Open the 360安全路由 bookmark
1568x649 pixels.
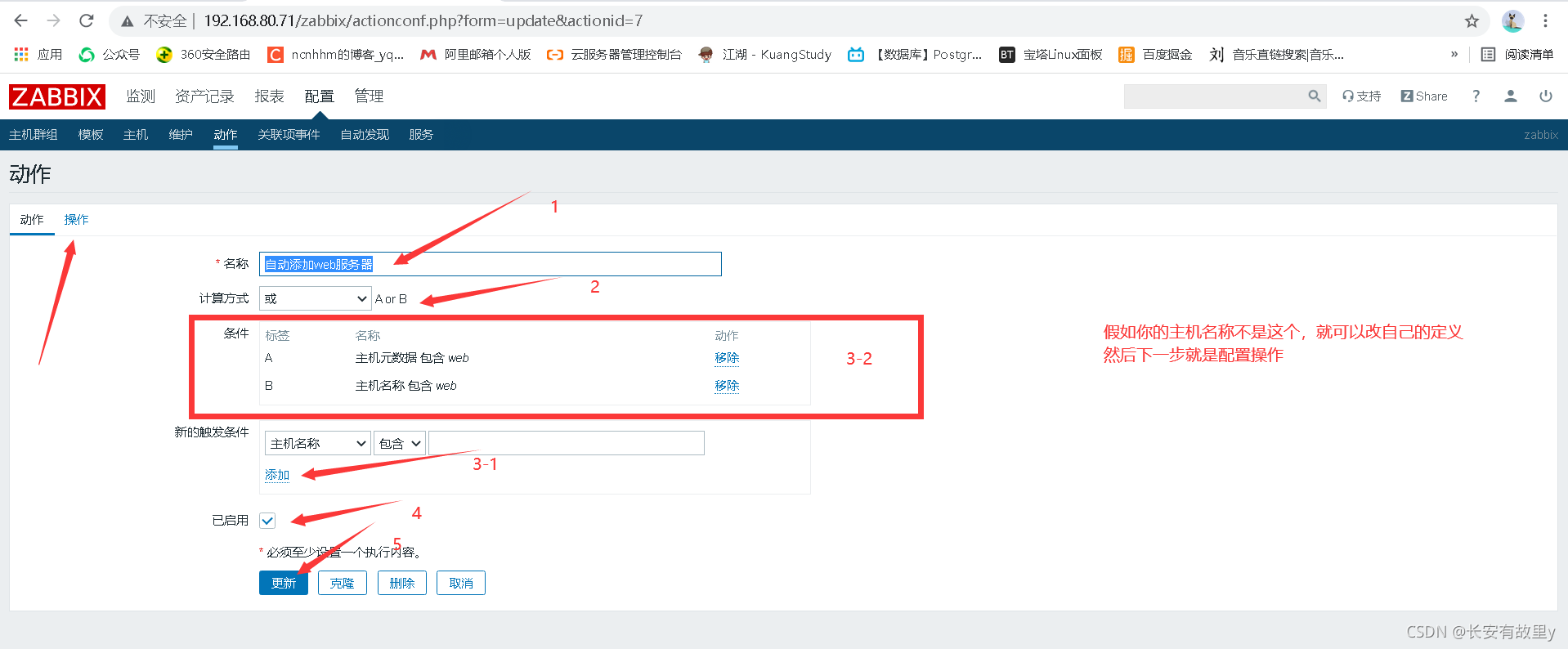click(204, 54)
